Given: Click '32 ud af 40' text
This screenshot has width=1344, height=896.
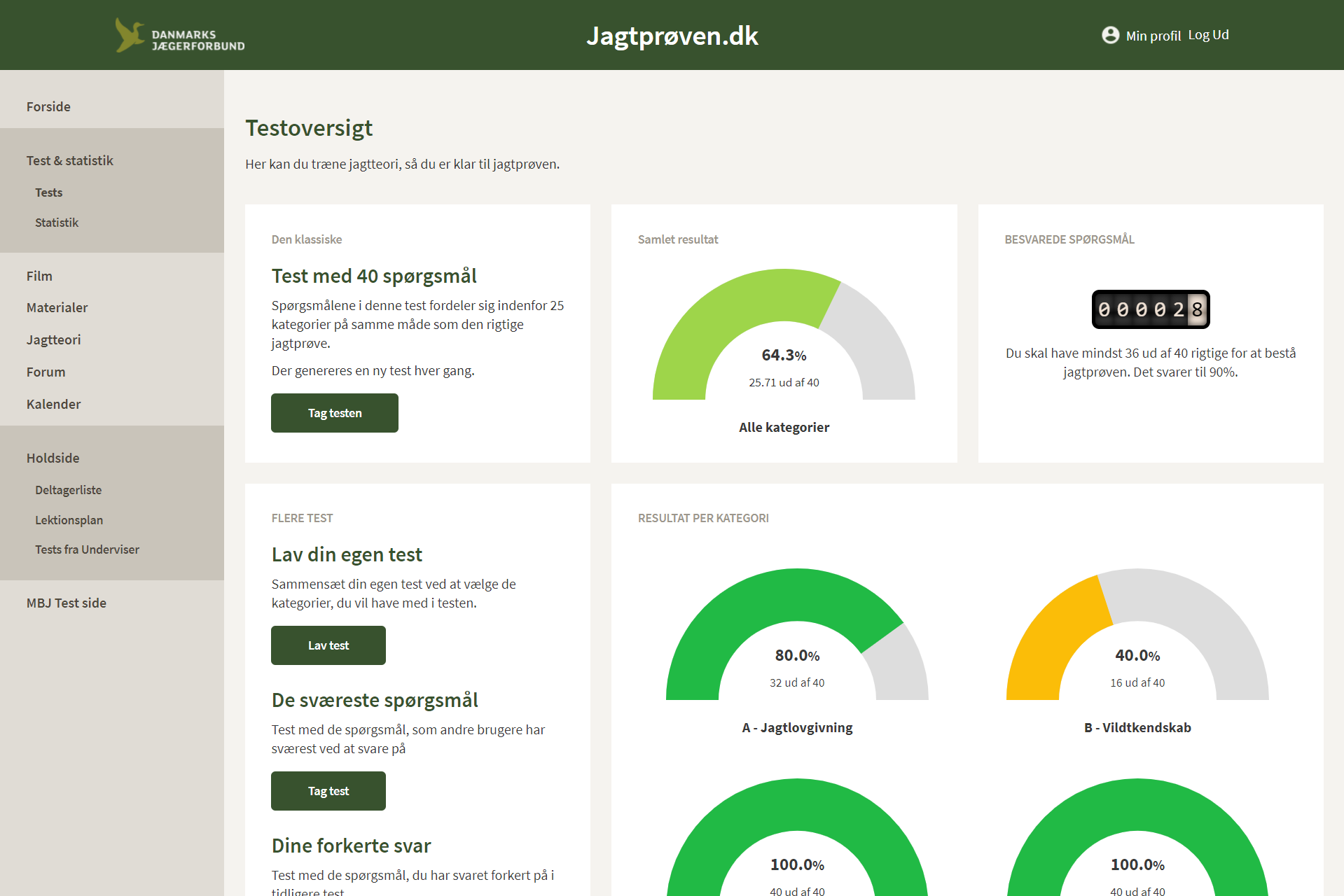Looking at the screenshot, I should [797, 682].
